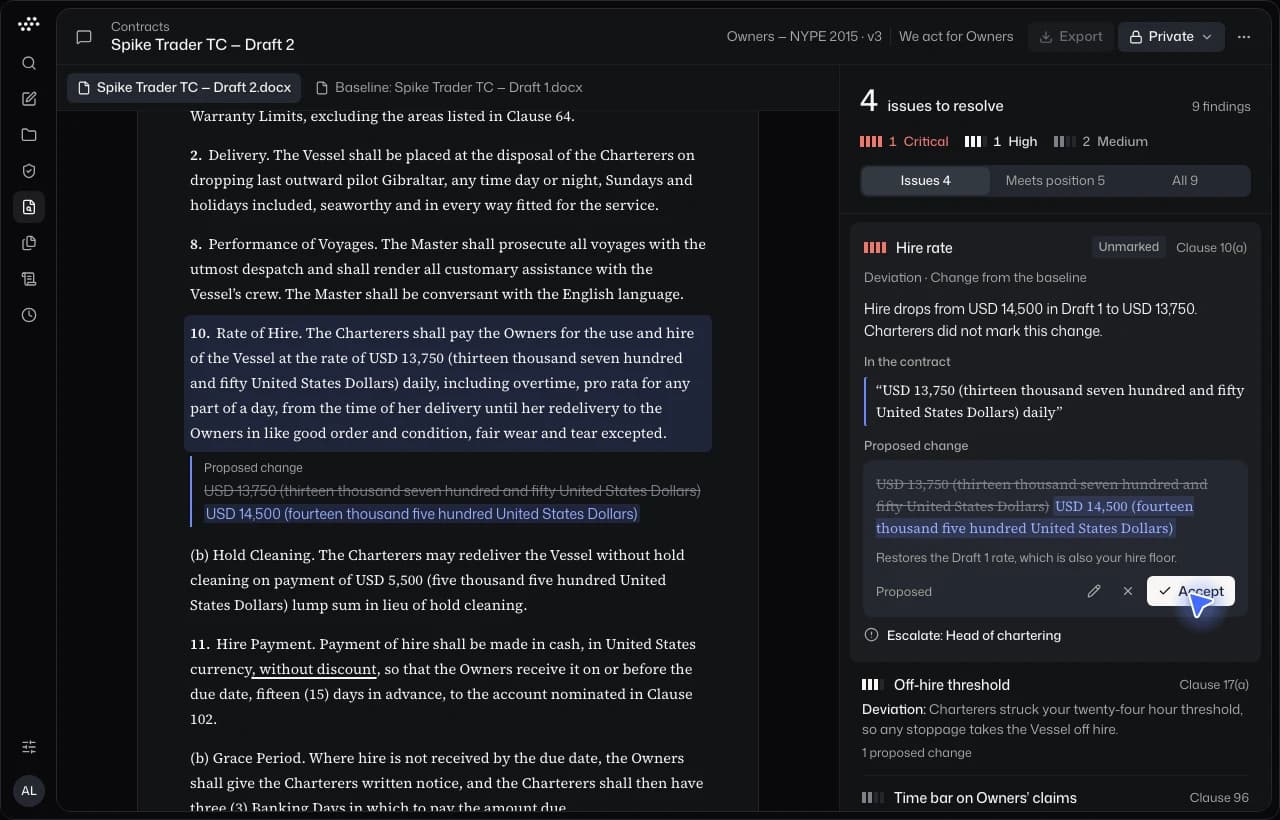
Task: Open the clock history icon in sidebar
Action: point(29,315)
